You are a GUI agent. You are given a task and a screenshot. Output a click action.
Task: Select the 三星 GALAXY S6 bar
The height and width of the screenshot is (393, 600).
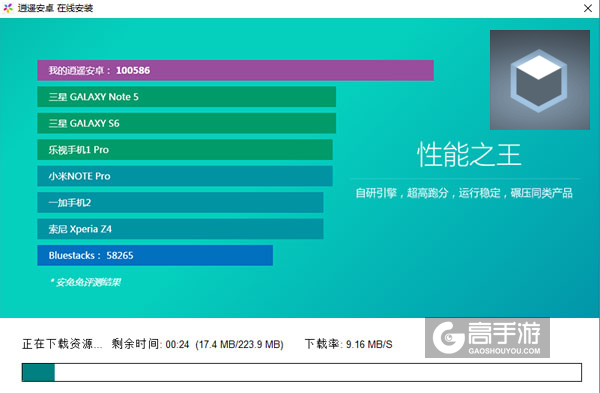pos(186,123)
